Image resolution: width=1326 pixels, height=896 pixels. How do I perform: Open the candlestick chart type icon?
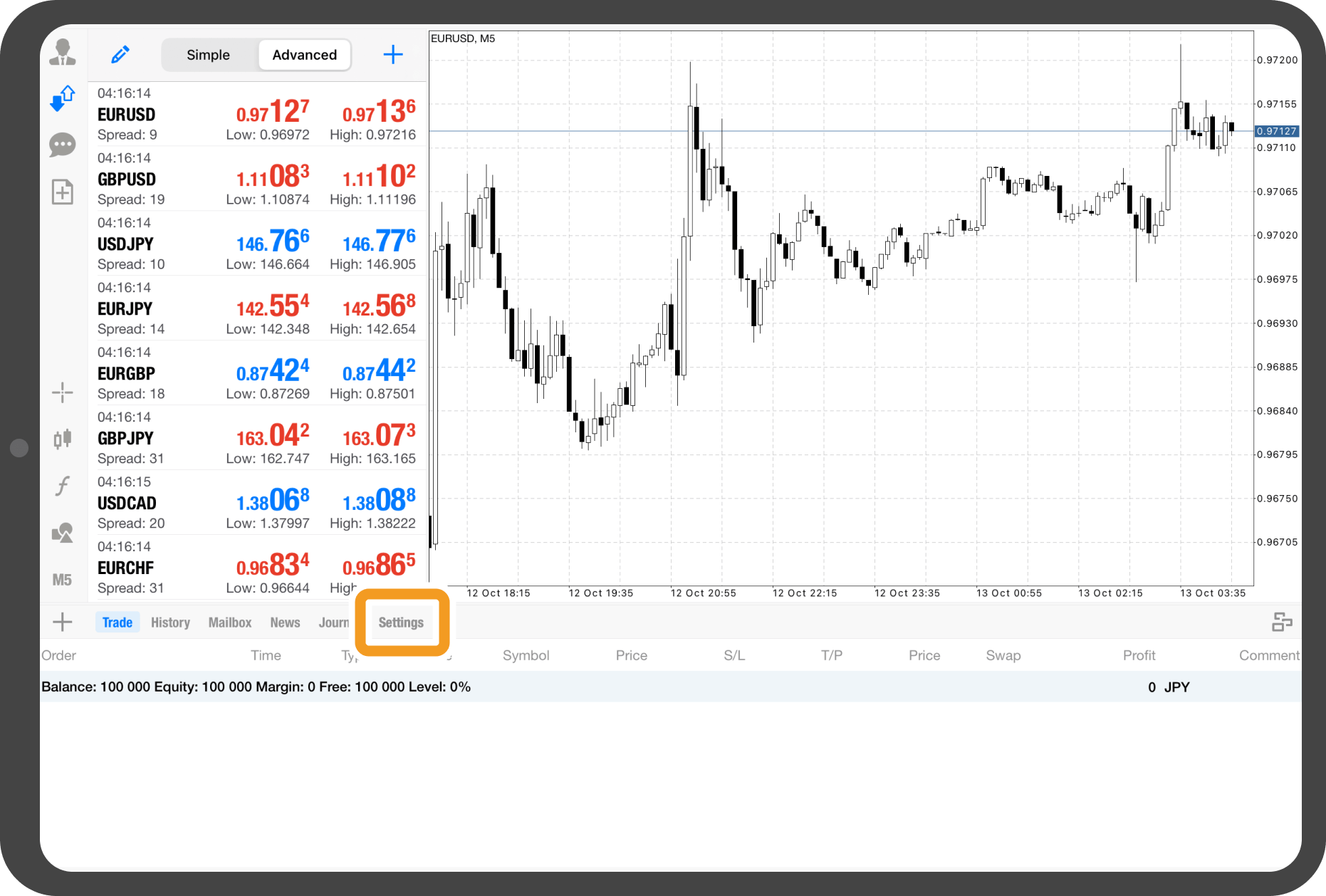pos(63,439)
